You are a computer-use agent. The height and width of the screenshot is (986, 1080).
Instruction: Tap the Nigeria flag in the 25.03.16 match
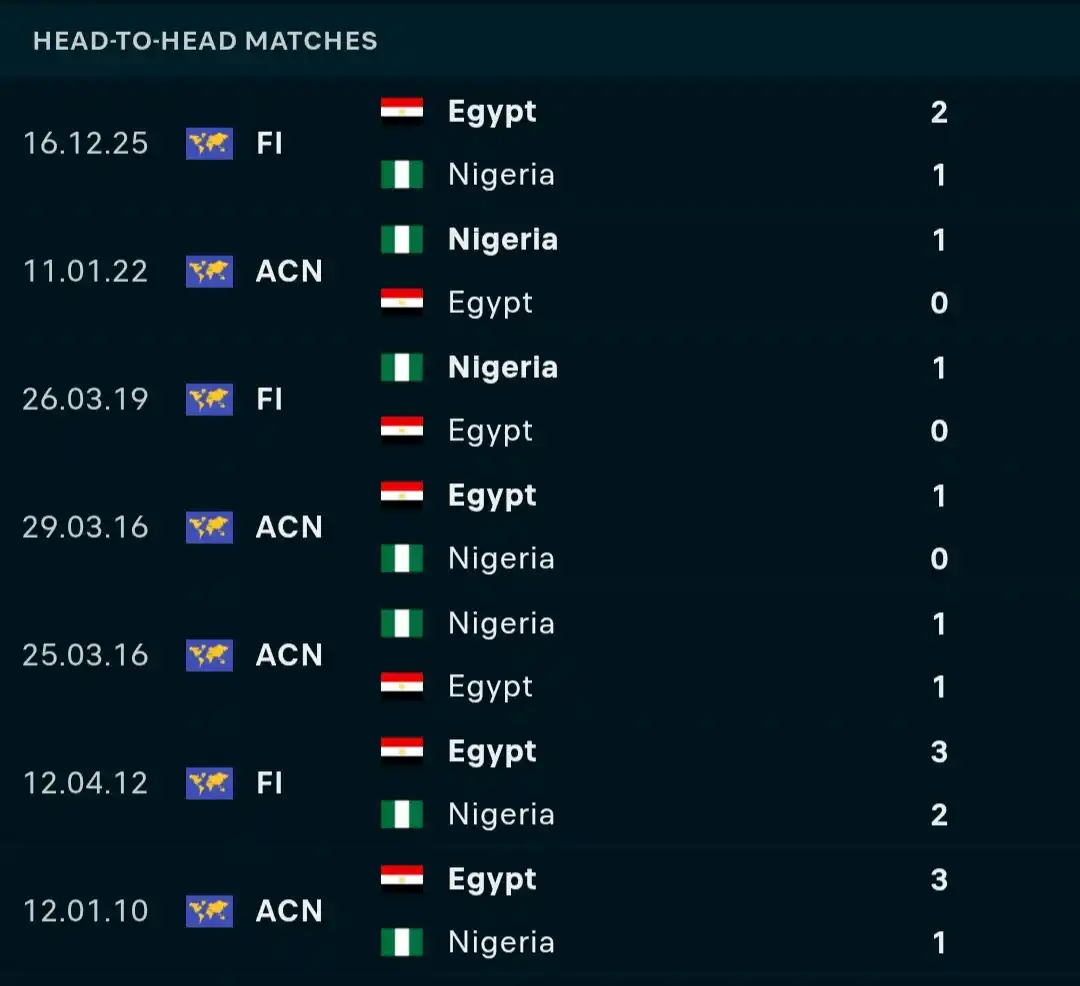402,623
